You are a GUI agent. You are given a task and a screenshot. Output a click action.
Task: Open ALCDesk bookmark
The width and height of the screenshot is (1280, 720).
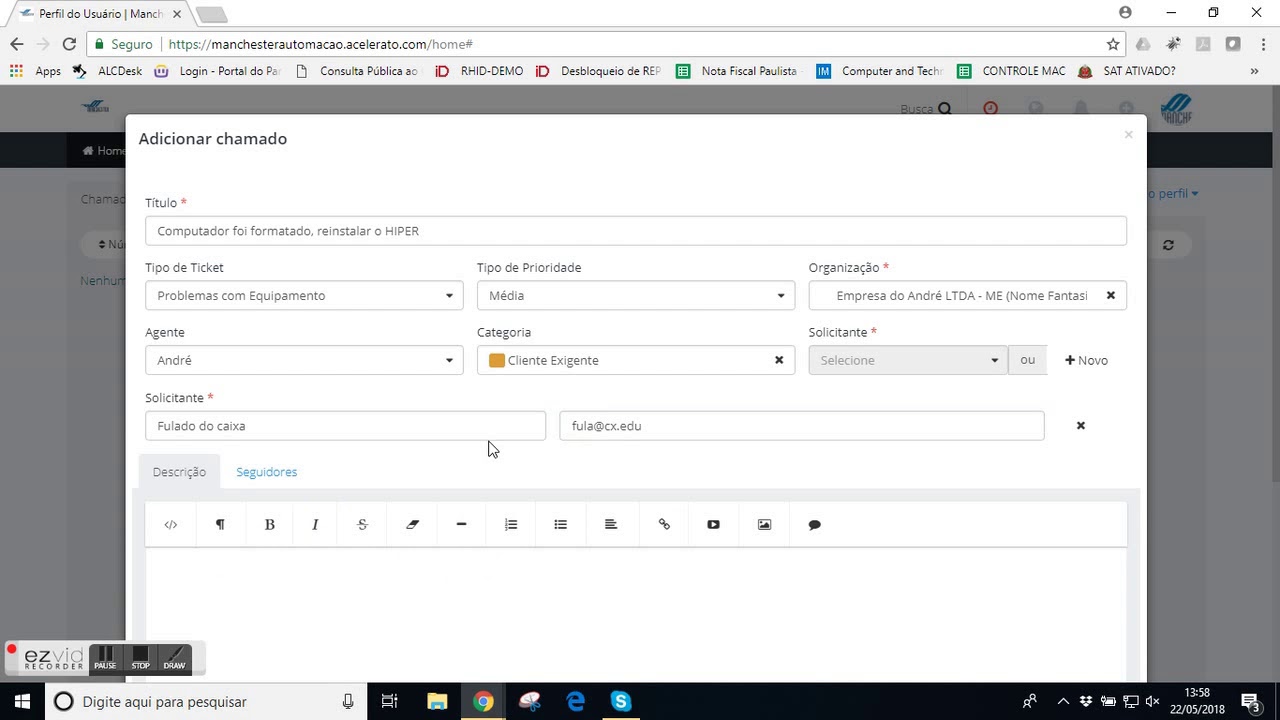[108, 71]
